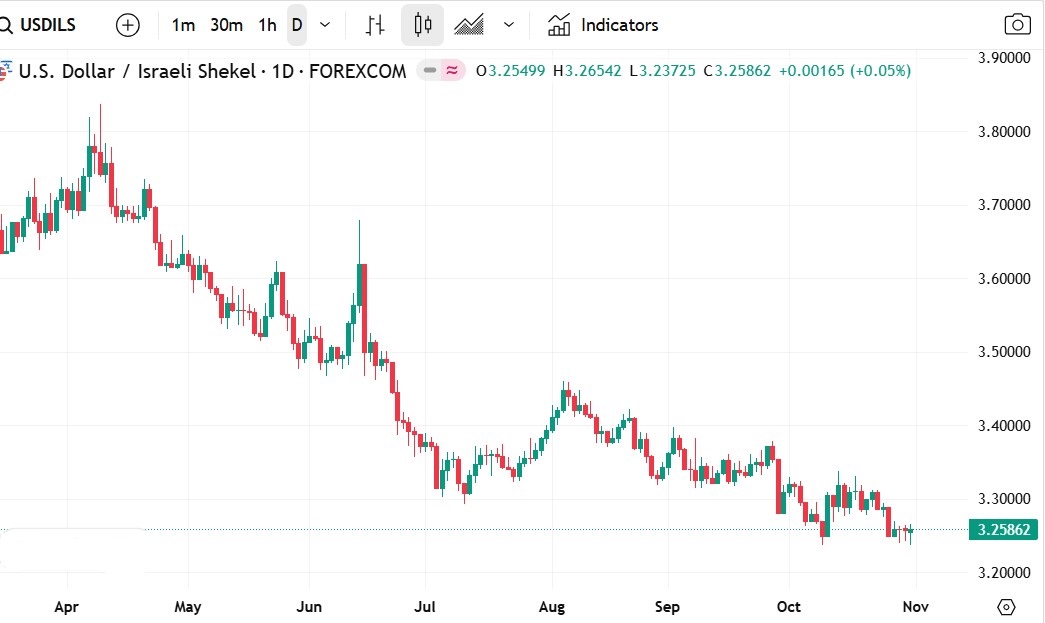1045x623 pixels.
Task: Select the Candles chart style icon
Action: (422, 25)
